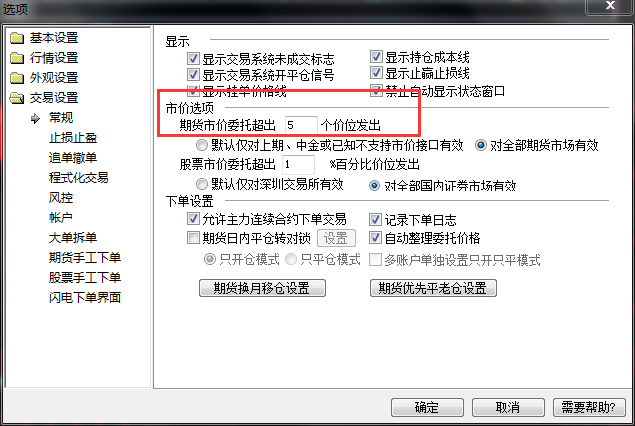Click the 基本设置 folder icon

(17, 38)
